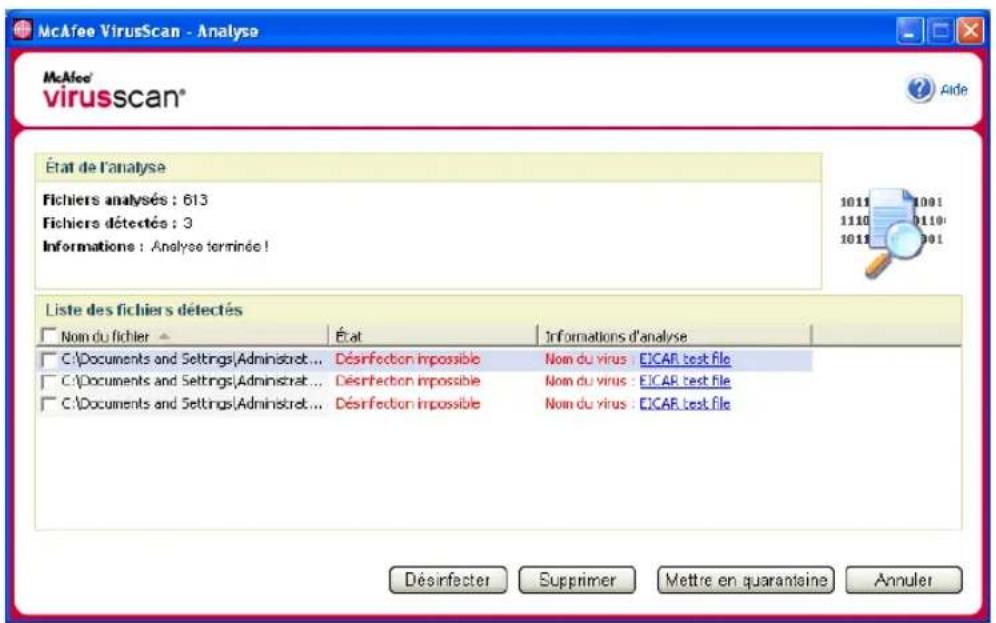Select first row's file path C:\Documents and Settings
The image size is (996, 623).
point(192,359)
